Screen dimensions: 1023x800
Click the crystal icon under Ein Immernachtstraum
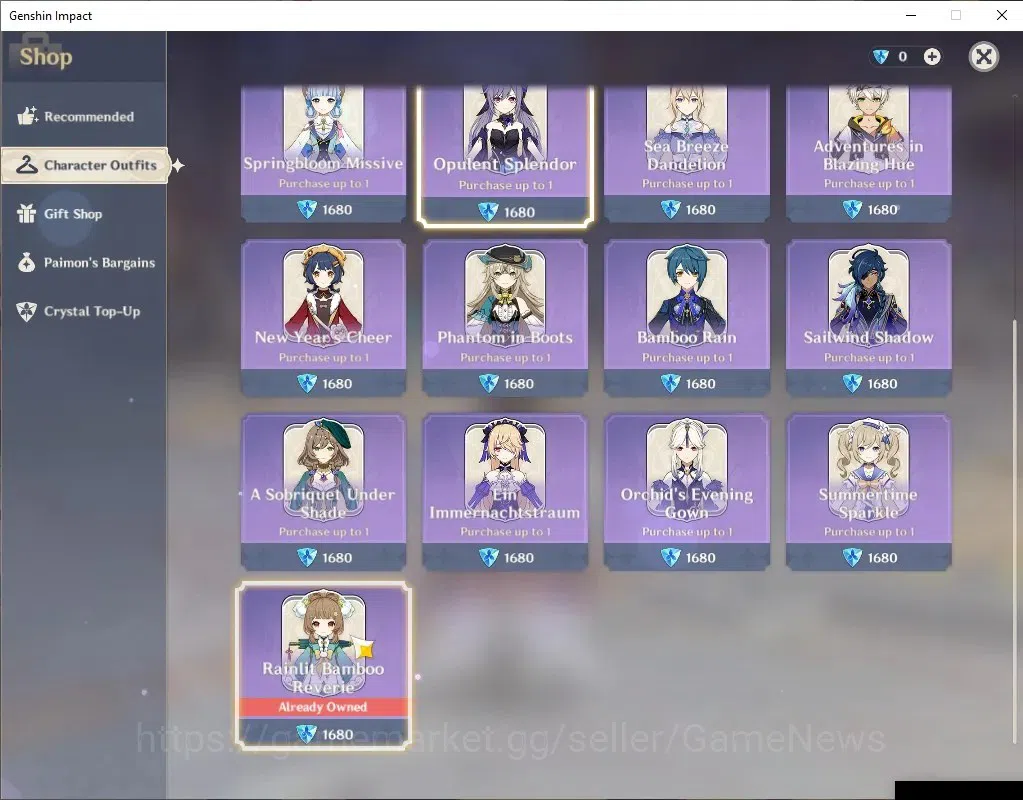(489, 558)
